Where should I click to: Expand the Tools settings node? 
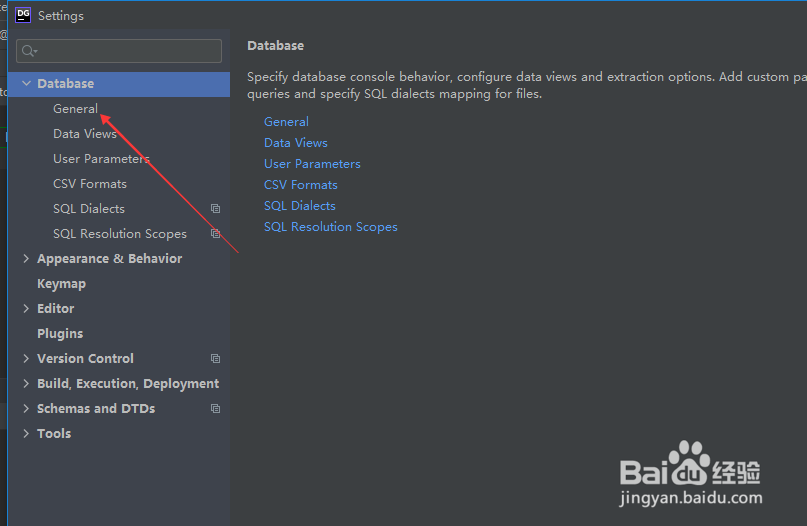(x=26, y=434)
